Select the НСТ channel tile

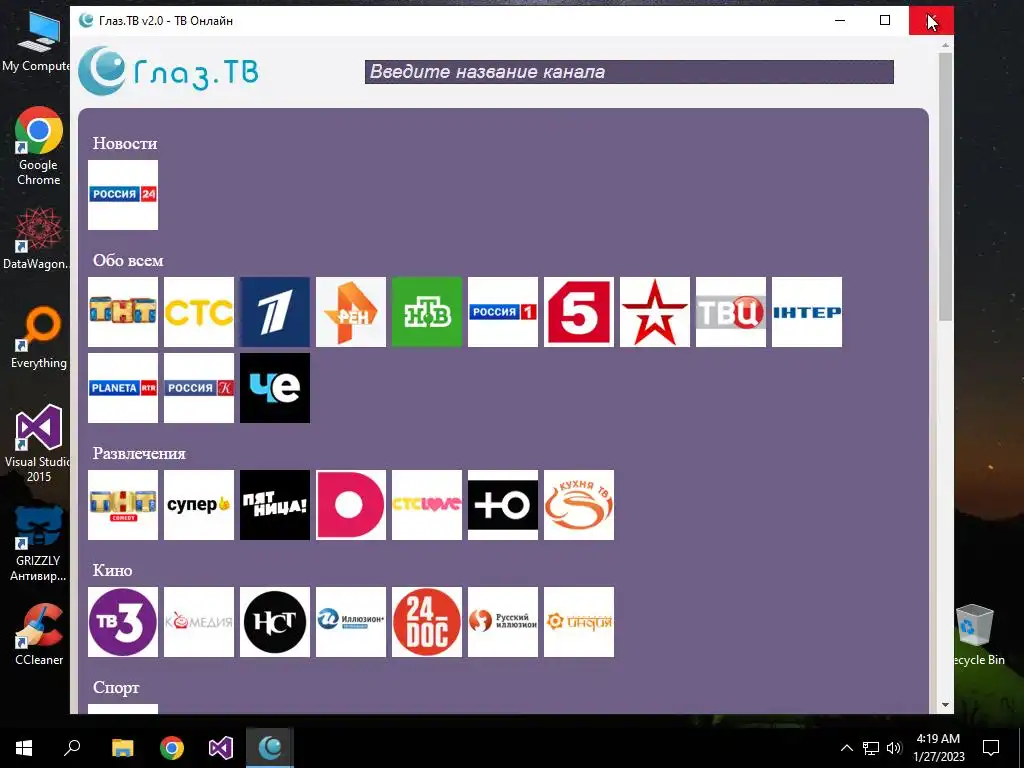coord(275,622)
